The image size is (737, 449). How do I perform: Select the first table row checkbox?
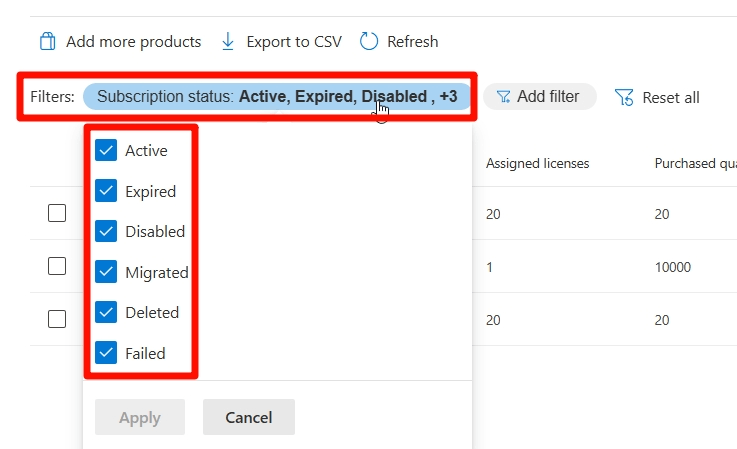click(57, 213)
